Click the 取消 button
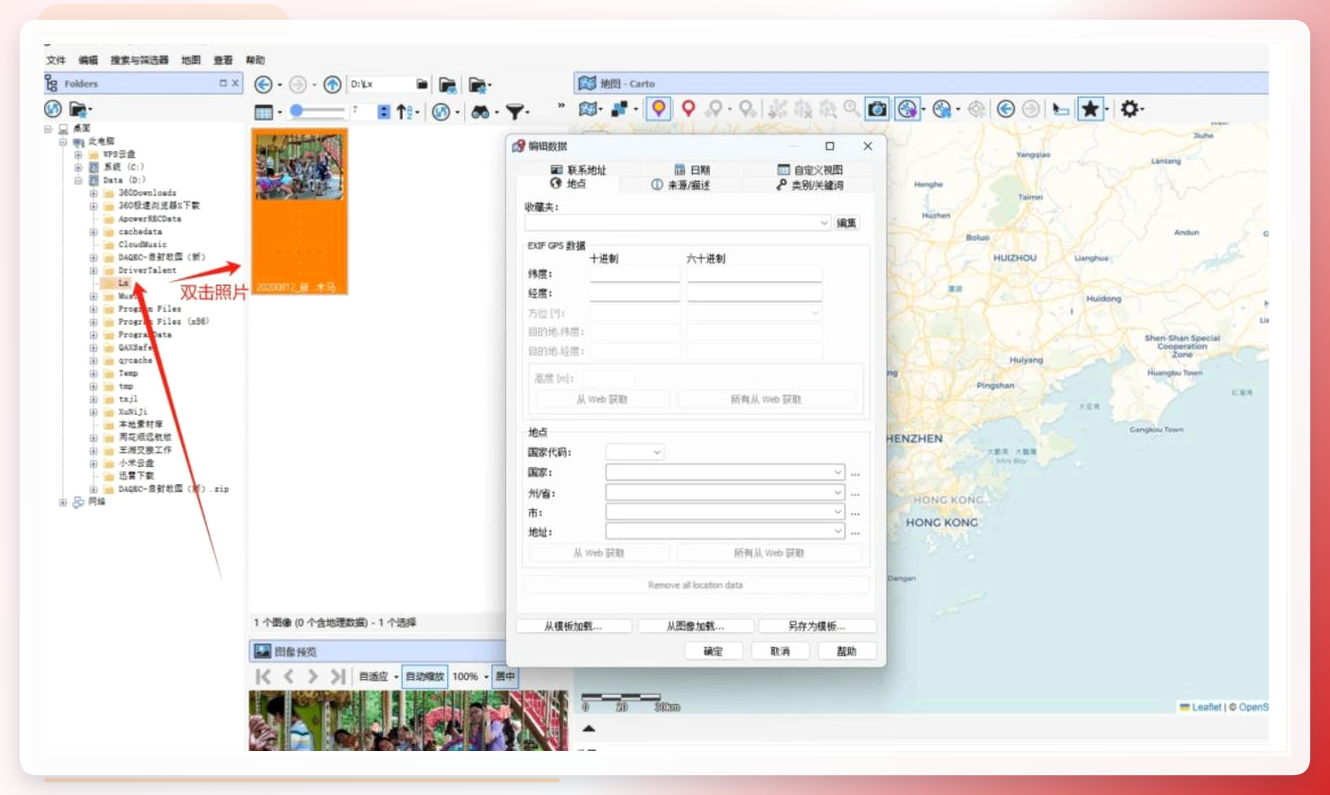This screenshot has height=795, width=1330. [780, 651]
